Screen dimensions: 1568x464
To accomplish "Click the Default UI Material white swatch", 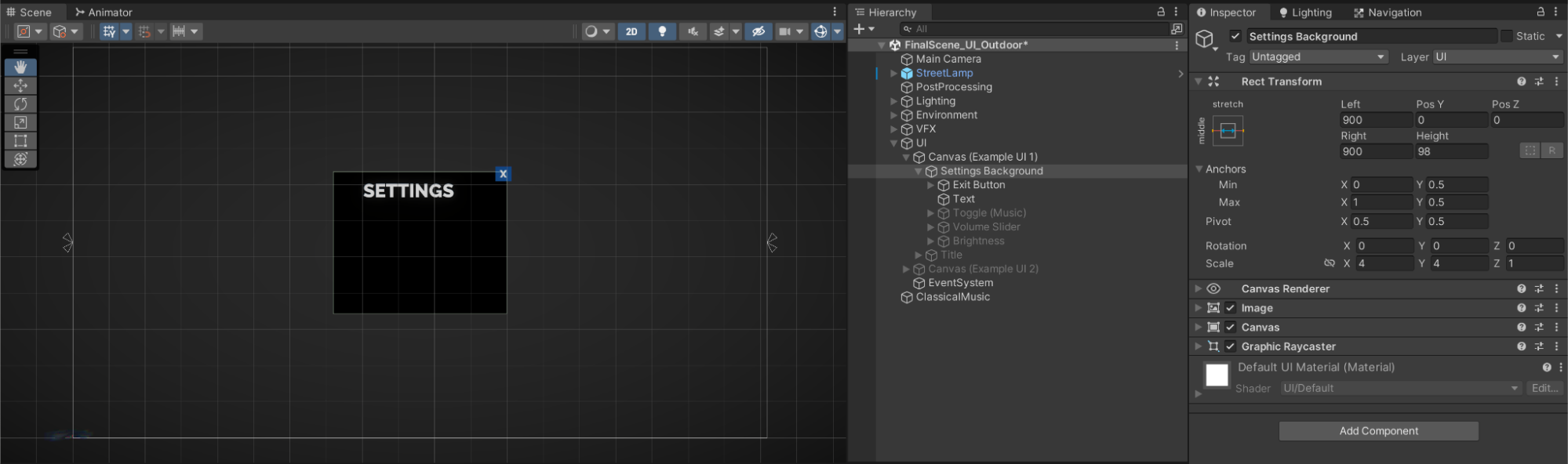I will (x=1217, y=375).
